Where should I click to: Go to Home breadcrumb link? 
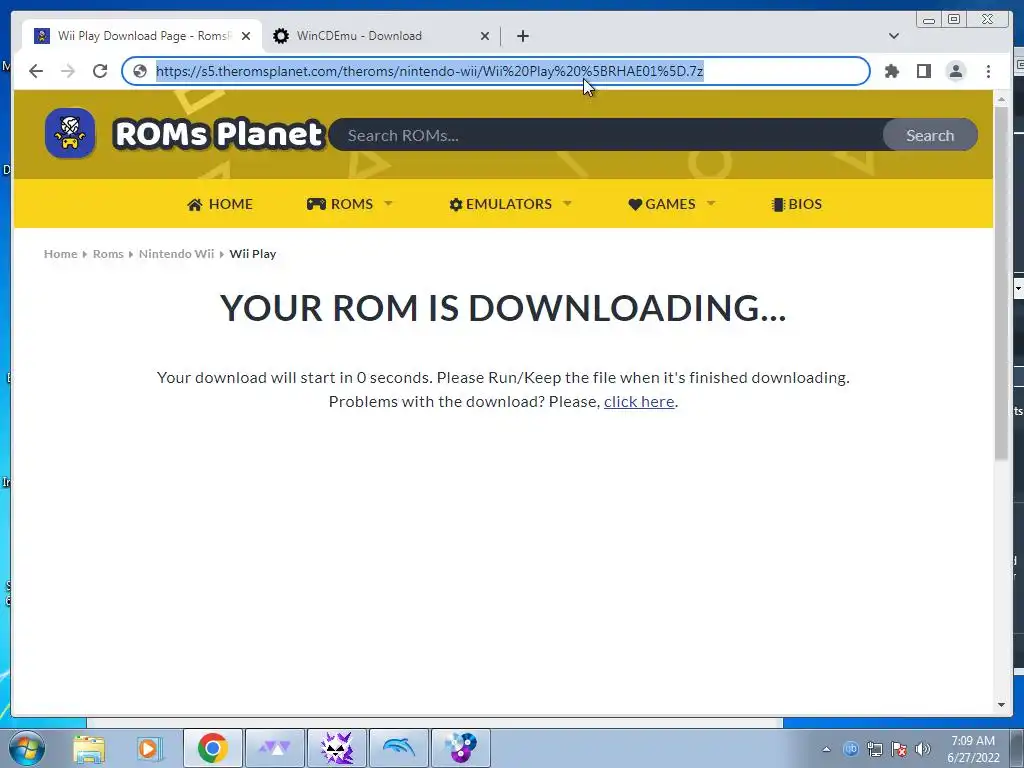(60, 254)
